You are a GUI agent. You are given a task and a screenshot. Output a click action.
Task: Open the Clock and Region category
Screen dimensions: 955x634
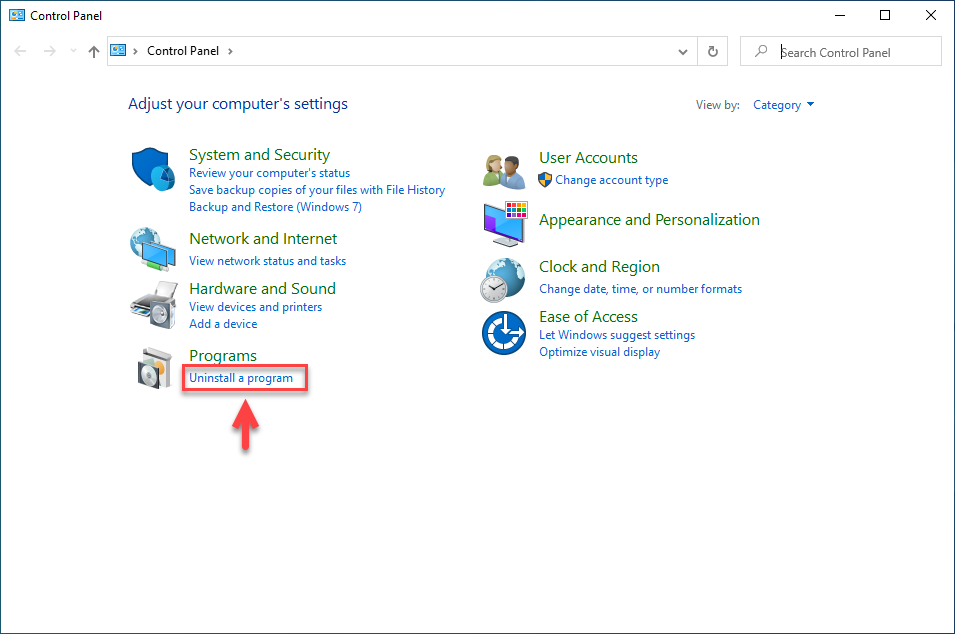click(599, 267)
